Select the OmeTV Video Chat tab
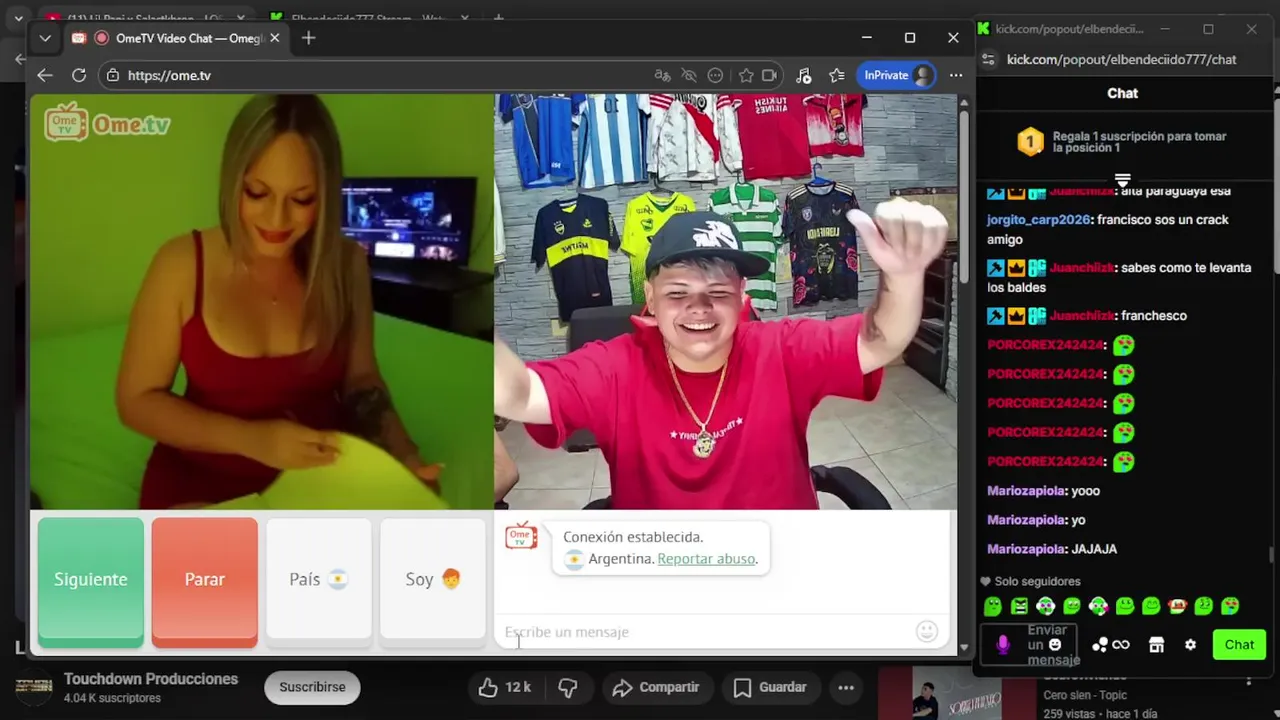This screenshot has height=720, width=1280. 177,38
